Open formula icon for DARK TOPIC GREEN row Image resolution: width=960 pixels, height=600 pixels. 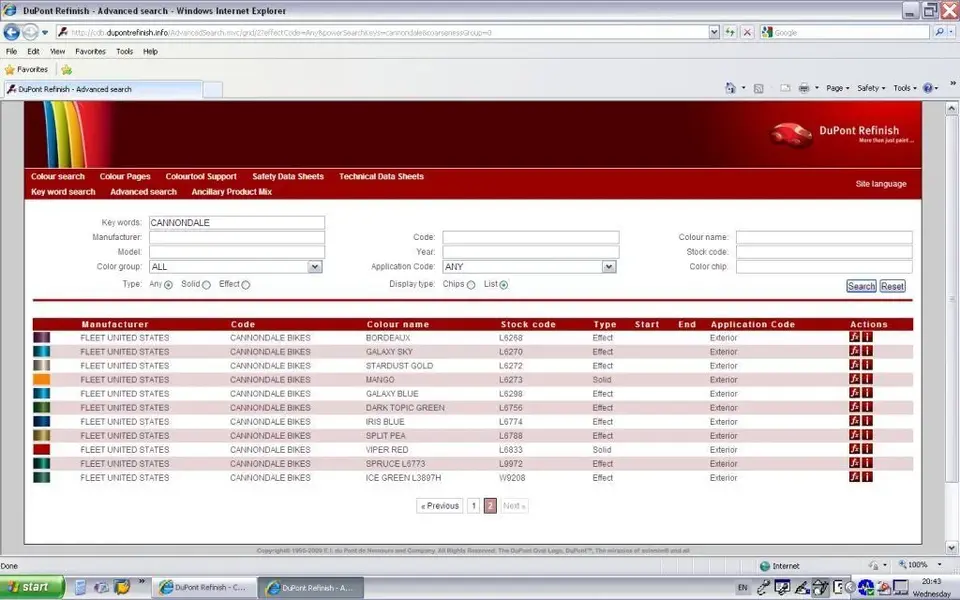855,407
